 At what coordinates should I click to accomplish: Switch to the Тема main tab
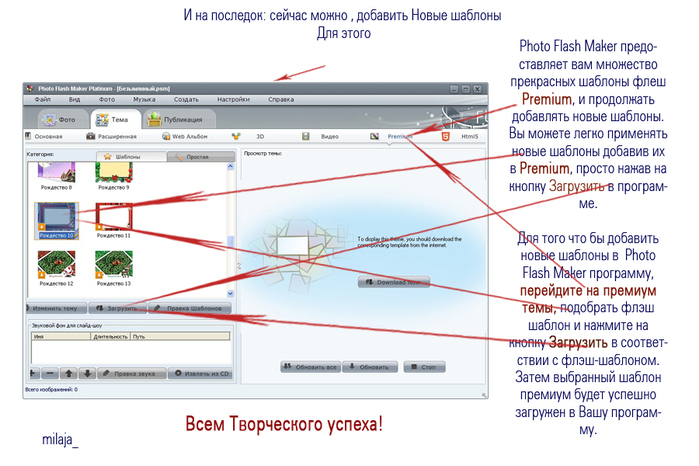tap(115, 120)
